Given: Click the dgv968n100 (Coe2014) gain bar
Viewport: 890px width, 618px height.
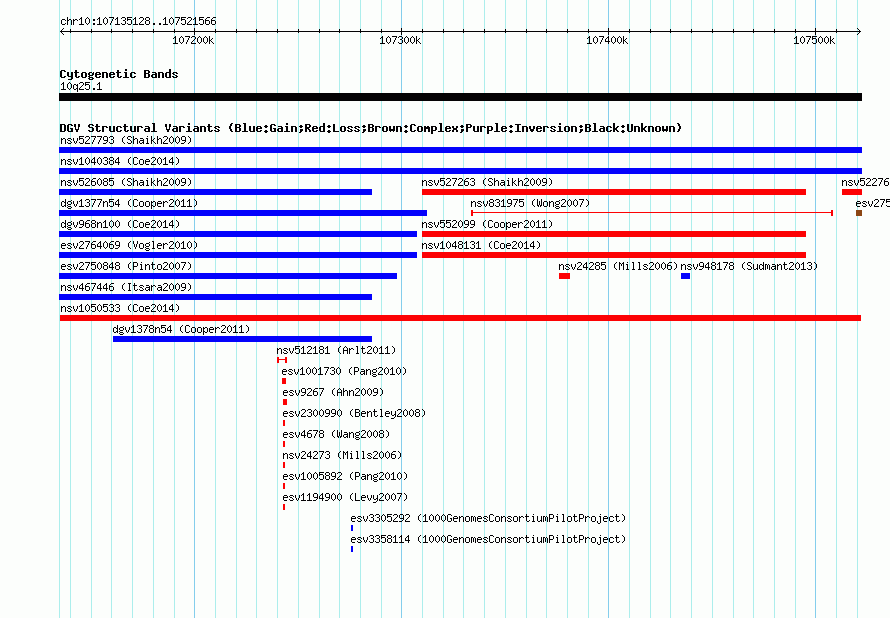Looking at the screenshot, I should 238,234.
